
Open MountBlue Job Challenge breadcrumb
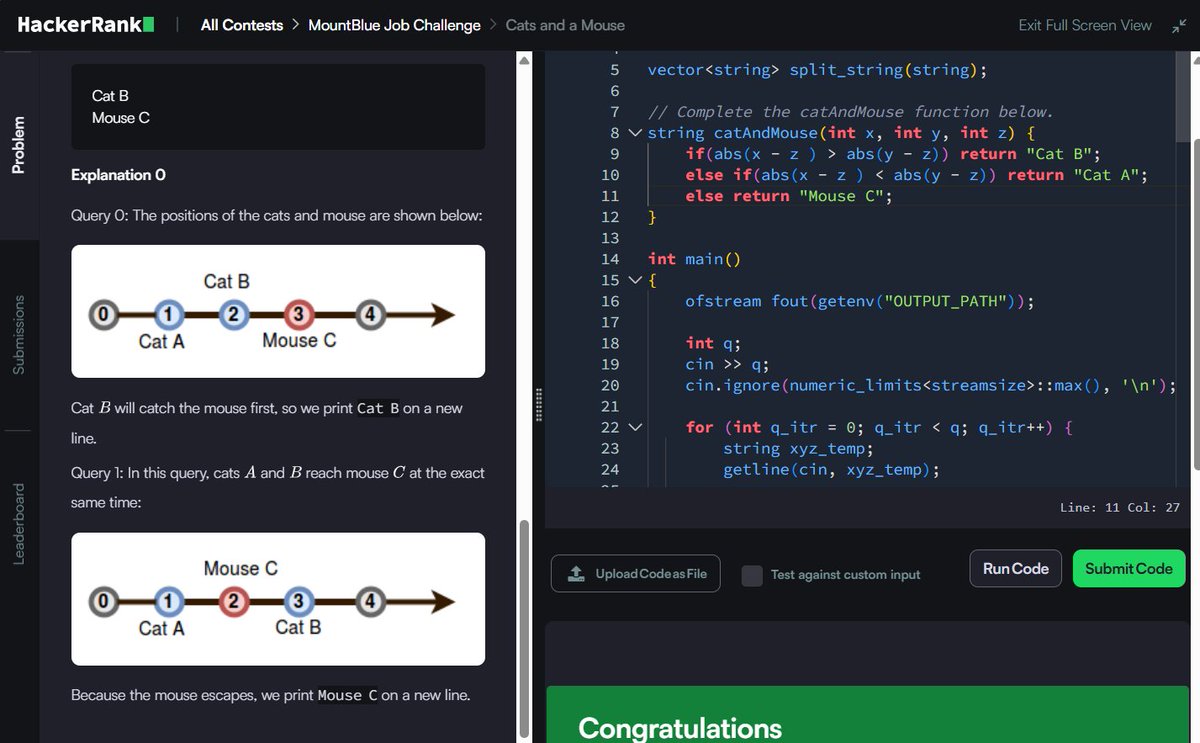[x=394, y=25]
